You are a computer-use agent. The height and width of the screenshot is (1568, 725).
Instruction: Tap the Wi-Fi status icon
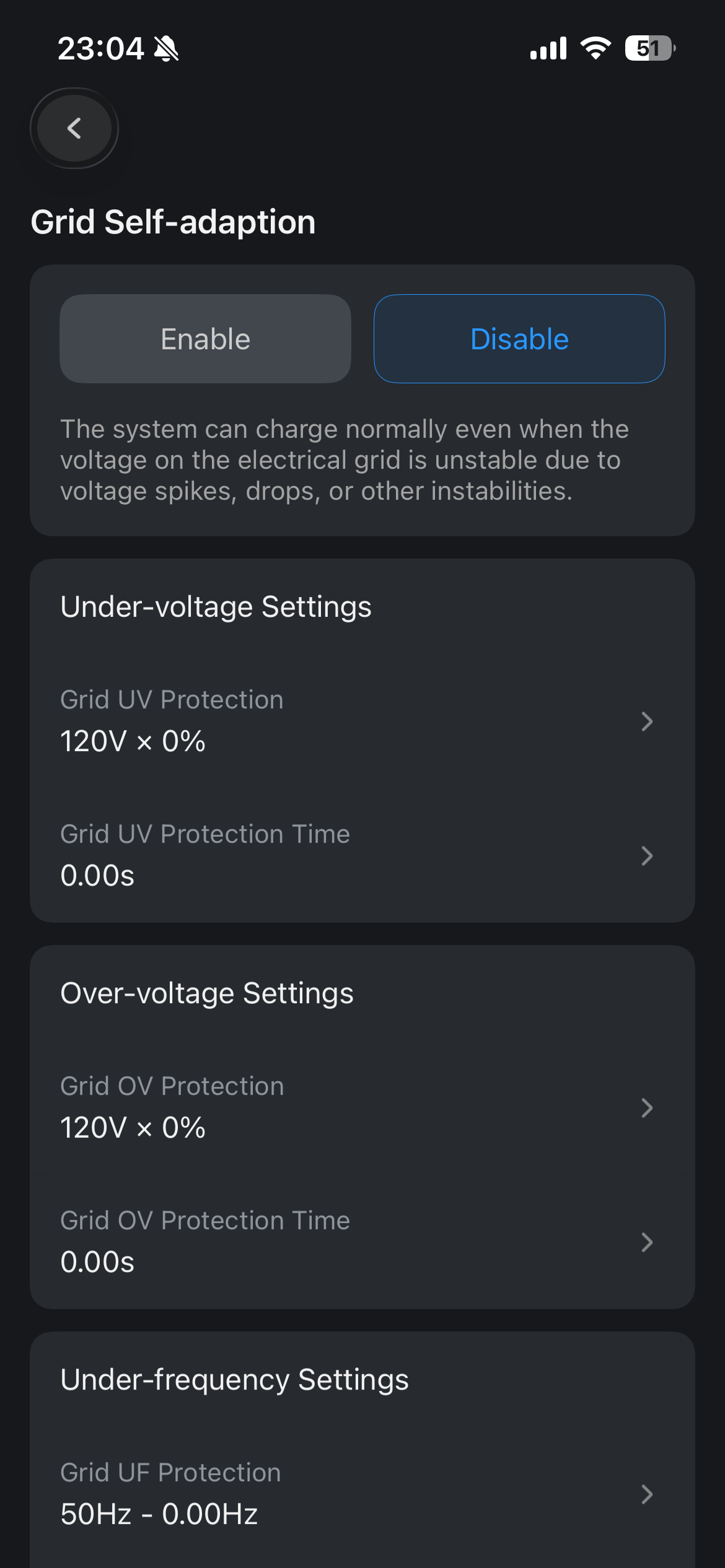click(x=595, y=48)
